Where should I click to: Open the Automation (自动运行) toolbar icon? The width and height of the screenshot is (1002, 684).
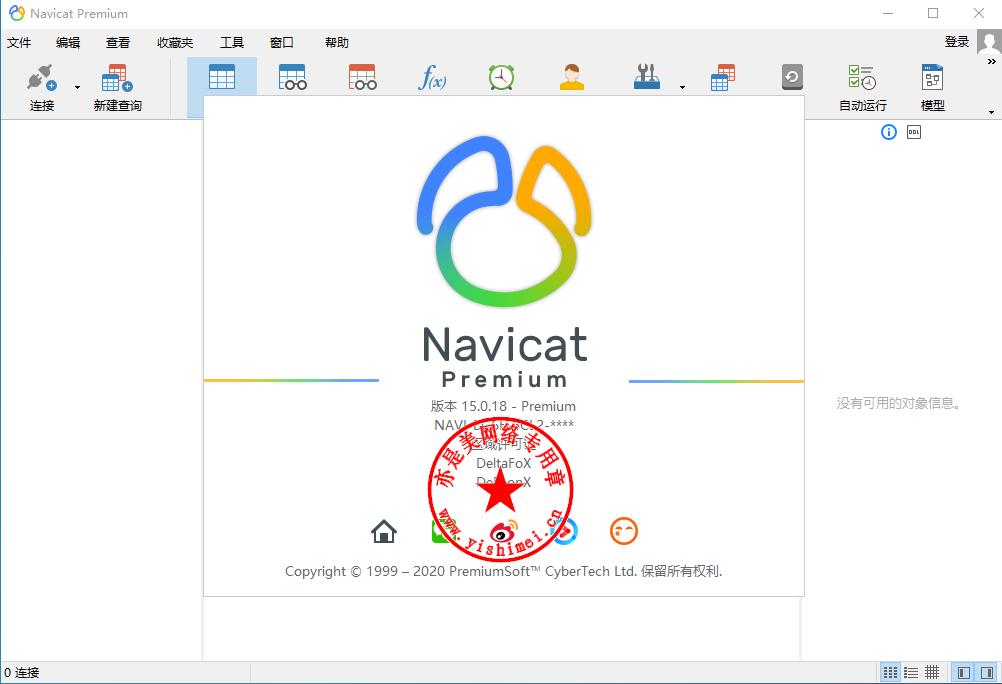(x=863, y=88)
